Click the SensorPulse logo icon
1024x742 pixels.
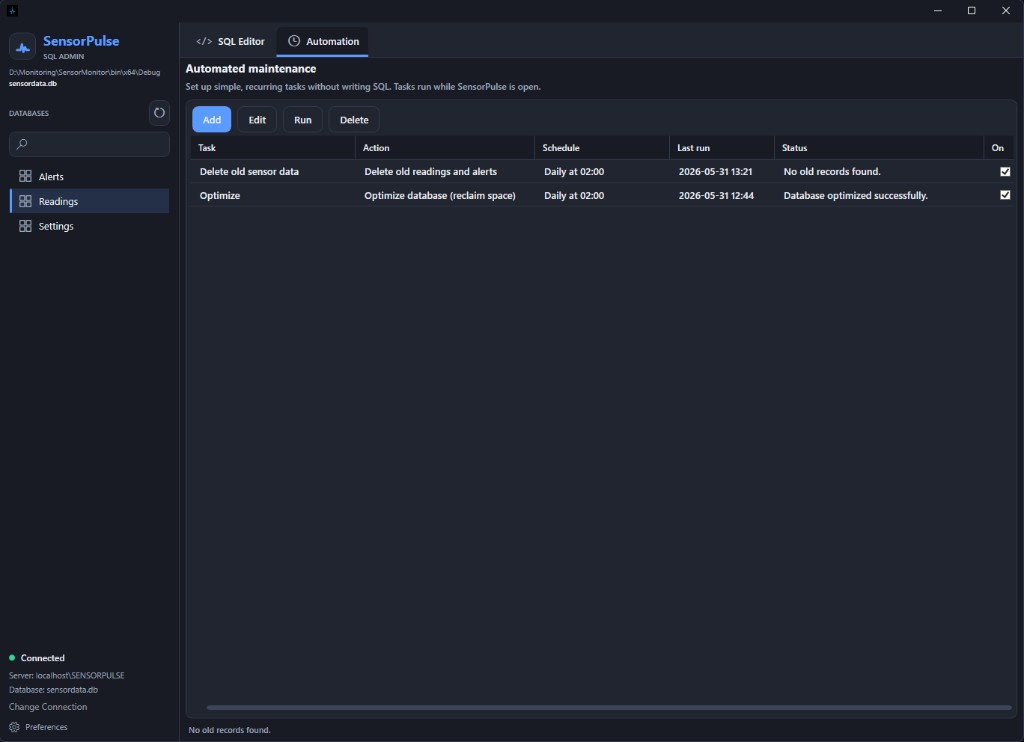click(x=22, y=47)
